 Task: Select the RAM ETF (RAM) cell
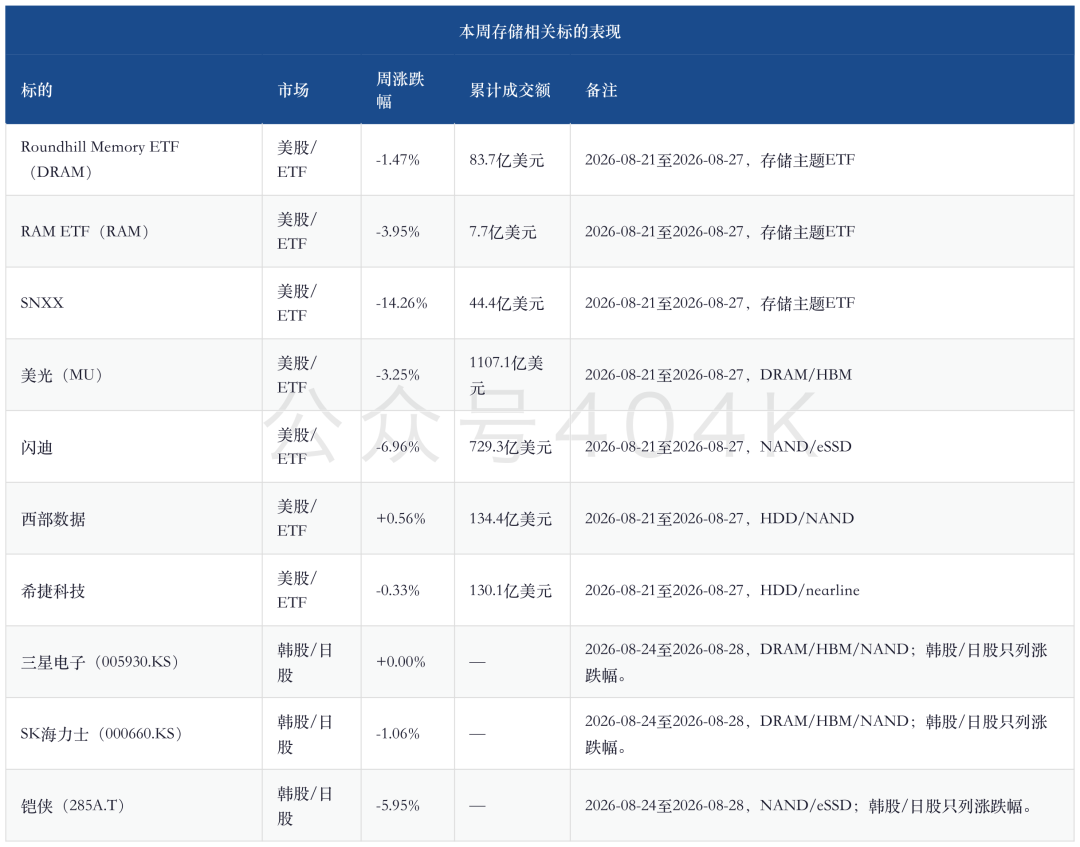coord(134,232)
